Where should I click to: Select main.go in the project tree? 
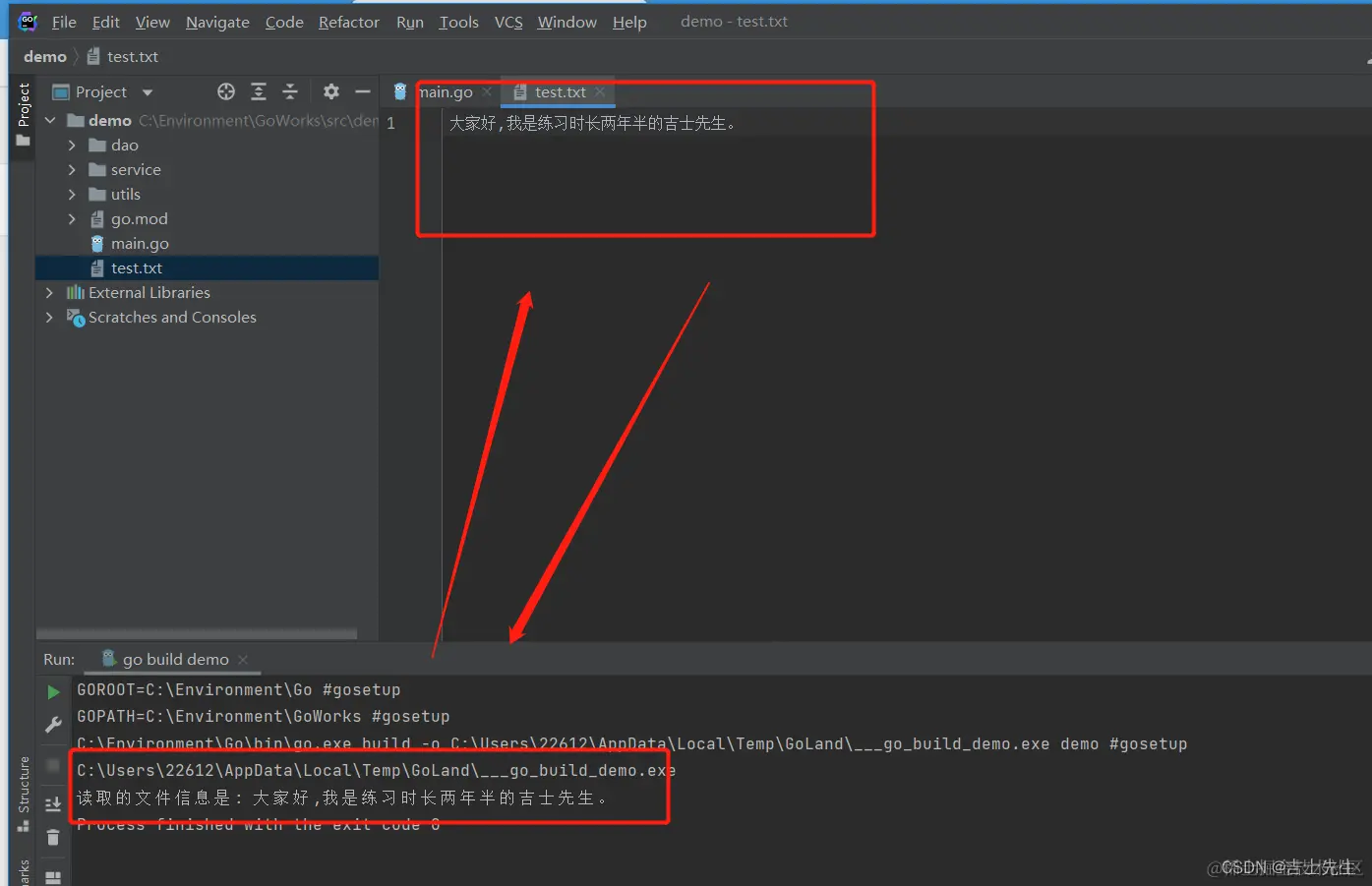point(140,243)
